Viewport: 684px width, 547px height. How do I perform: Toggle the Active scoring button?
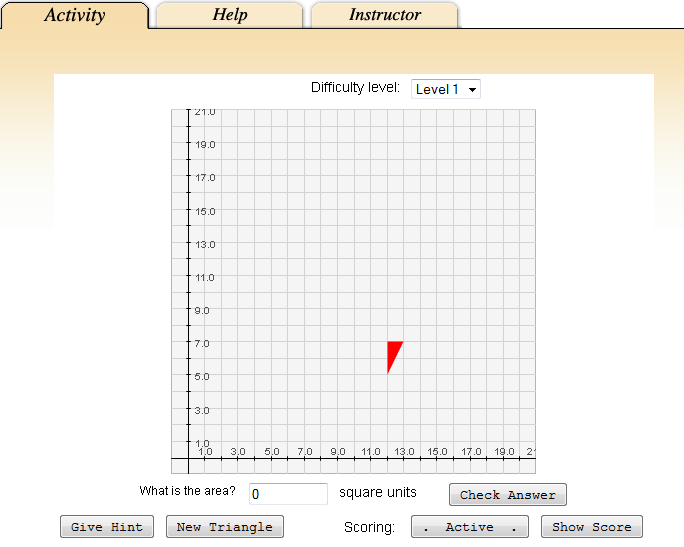tap(470, 526)
